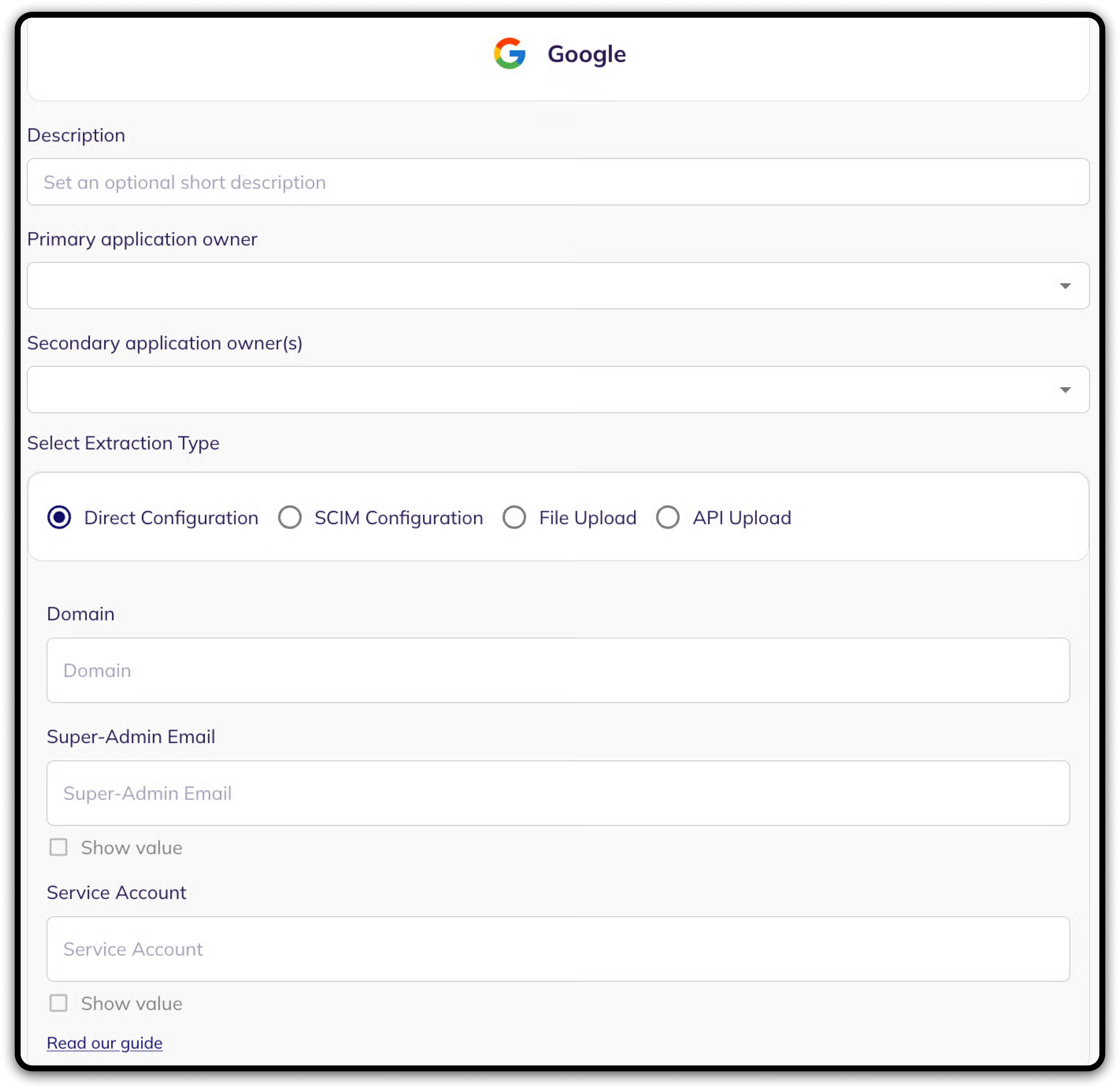Focus the Super-Admin Email input
Image resolution: width=1120 pixels, height=1089 pixels.
pos(558,793)
